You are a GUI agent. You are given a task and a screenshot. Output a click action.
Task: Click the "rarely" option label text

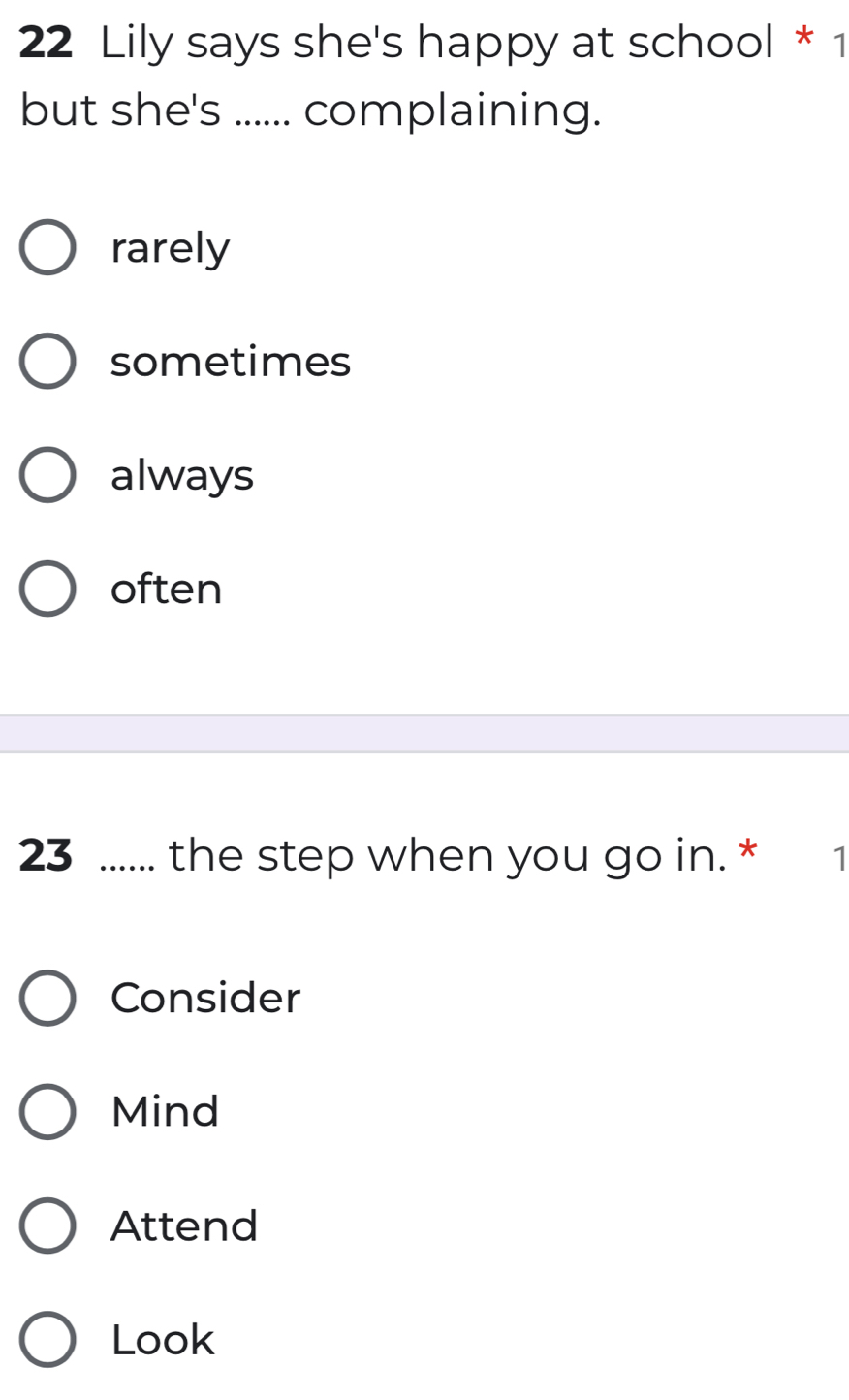170,247
